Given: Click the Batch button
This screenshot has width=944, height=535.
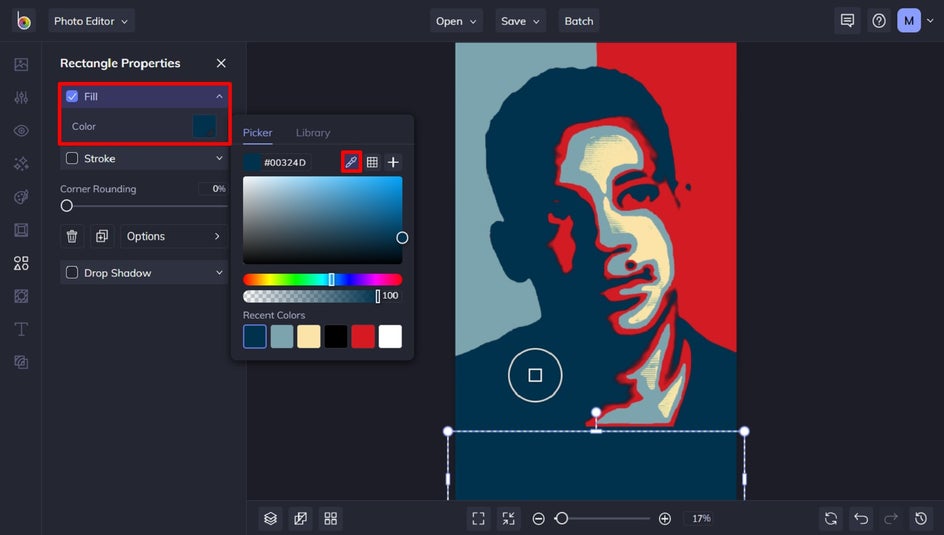Looking at the screenshot, I should [x=579, y=21].
